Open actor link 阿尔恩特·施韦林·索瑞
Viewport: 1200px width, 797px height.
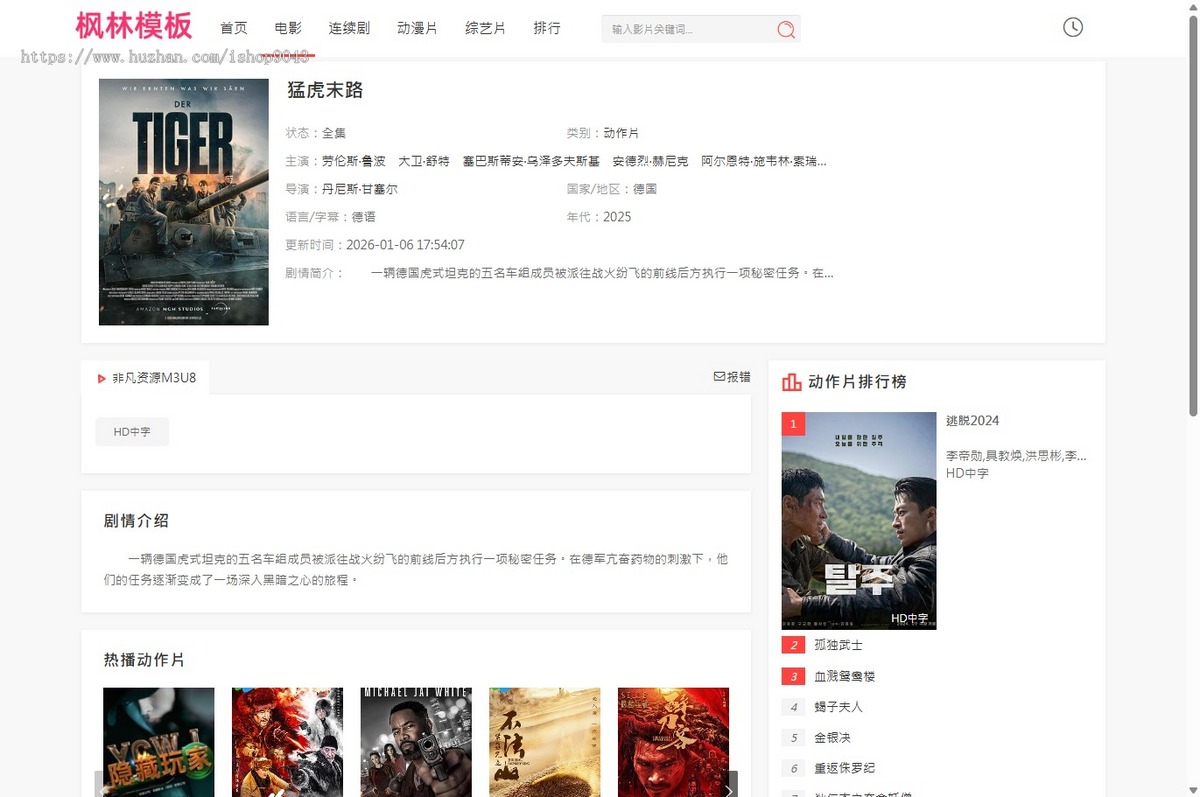coord(764,161)
